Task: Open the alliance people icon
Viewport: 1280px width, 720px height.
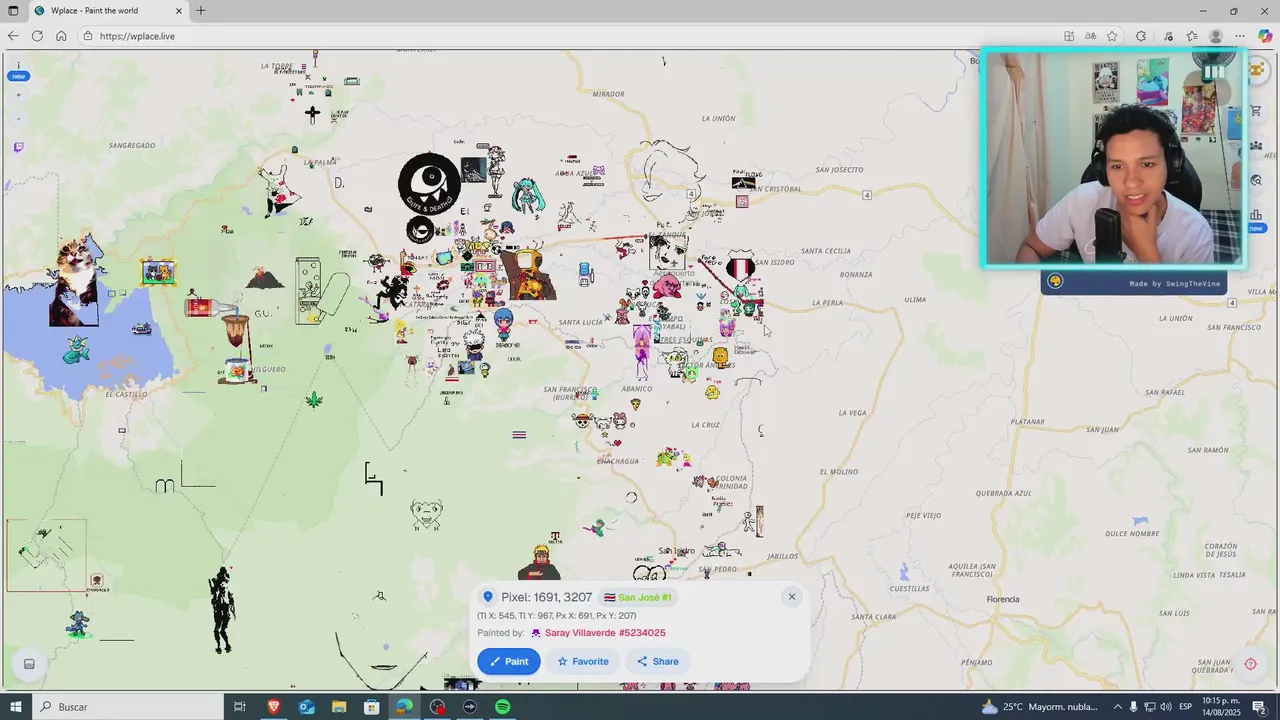Action: click(x=1256, y=146)
